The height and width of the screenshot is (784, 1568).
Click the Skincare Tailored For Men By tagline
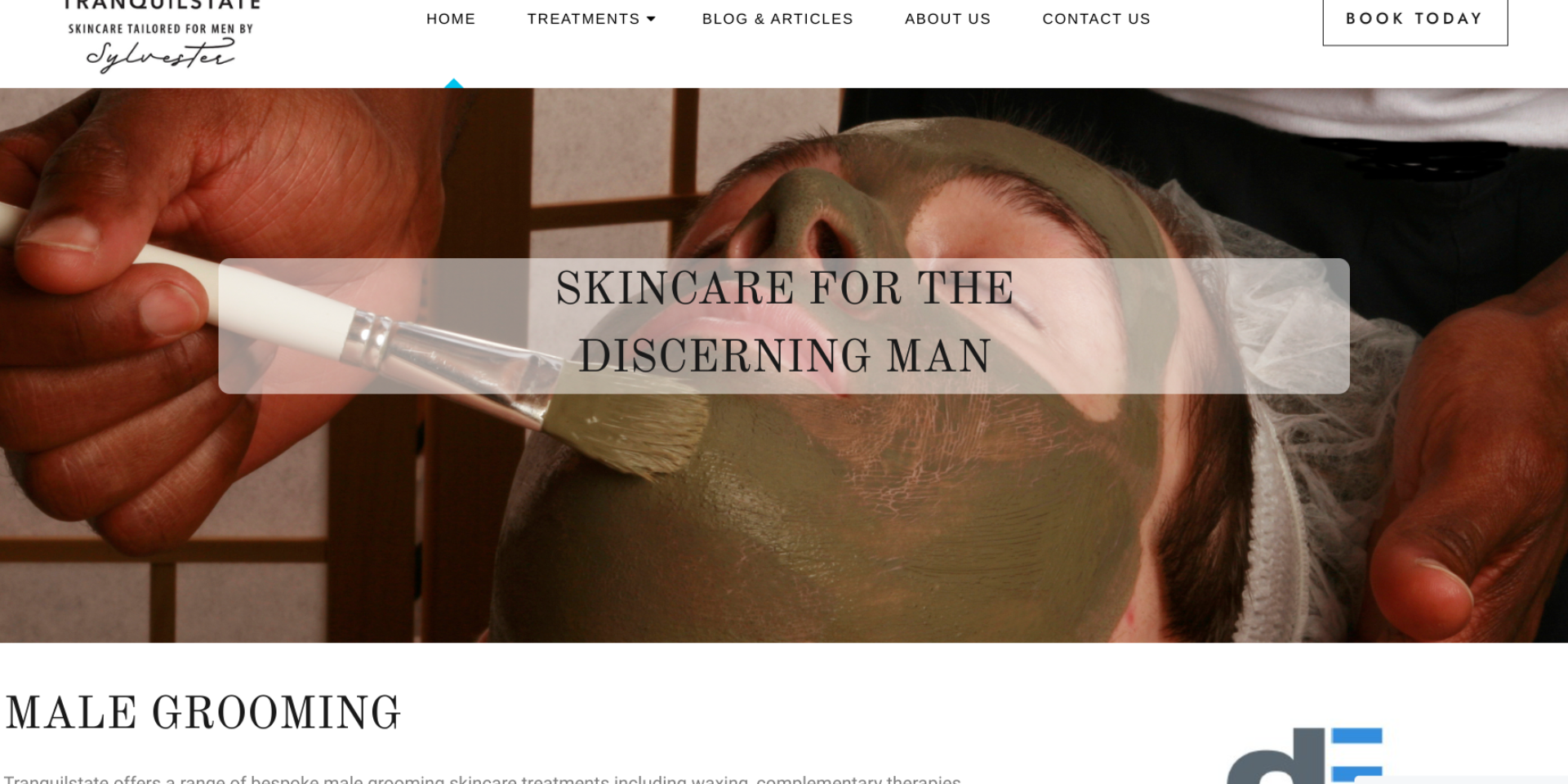161,29
